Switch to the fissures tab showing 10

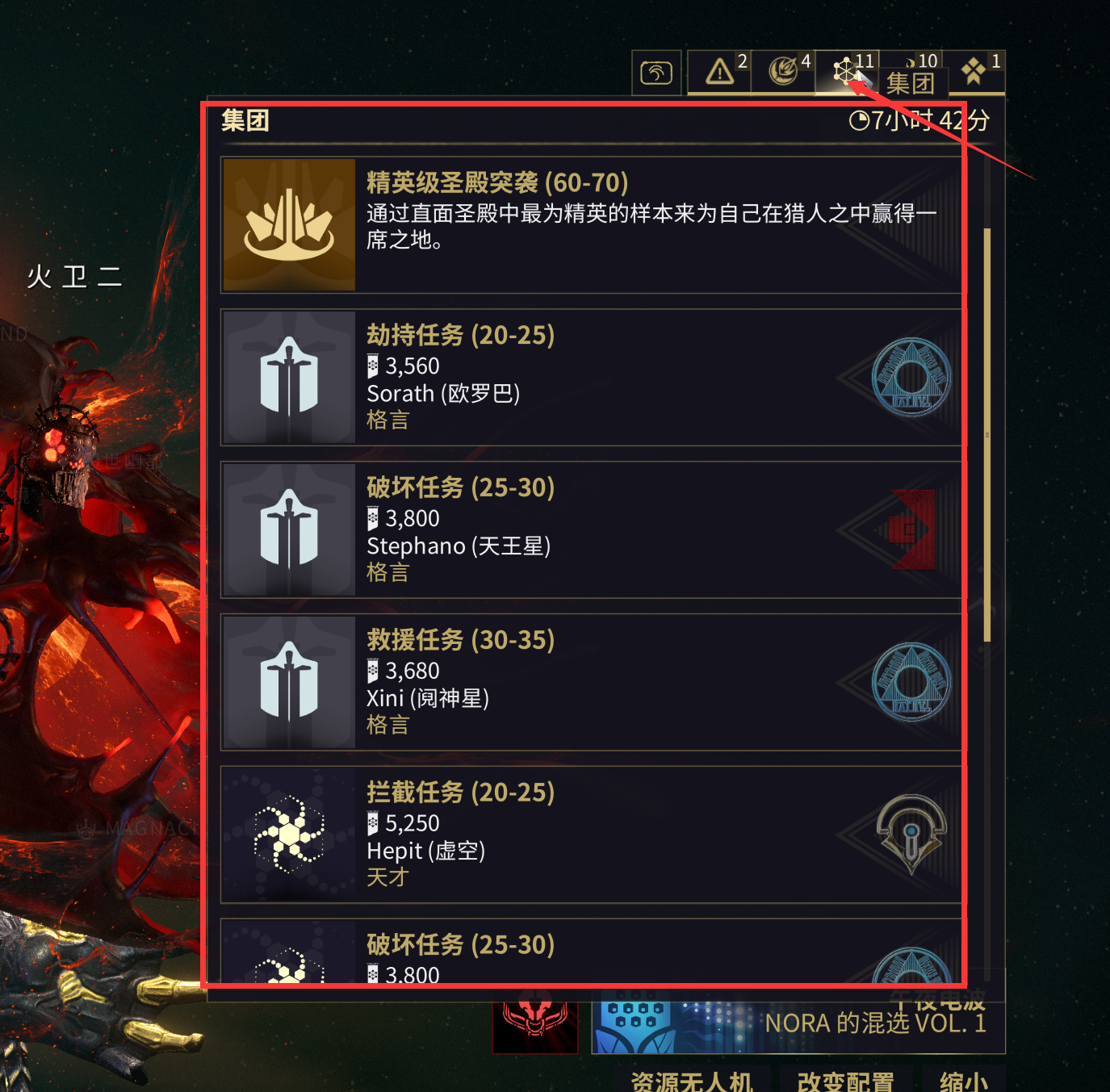911,72
